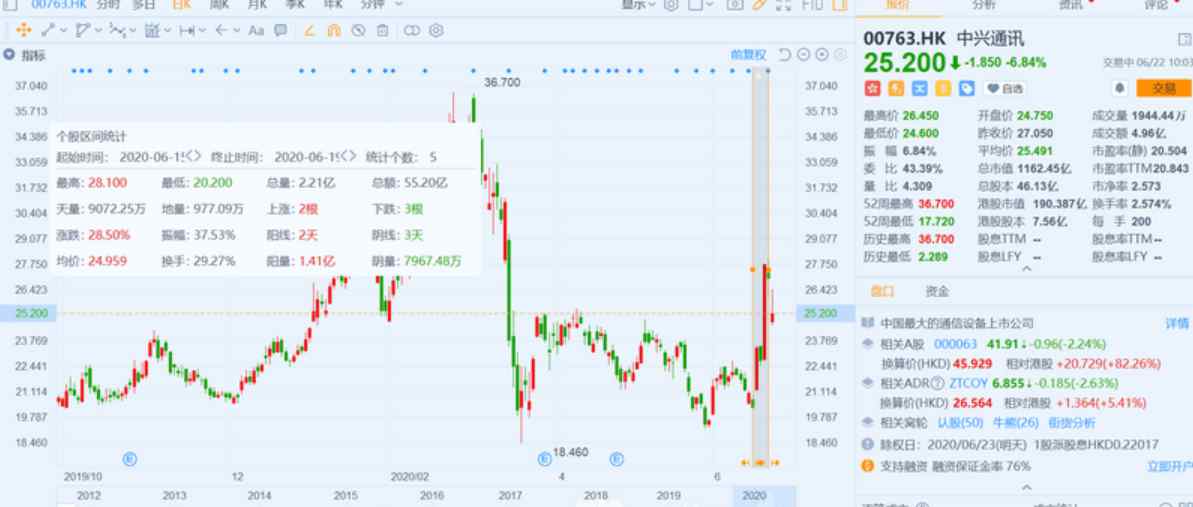The height and width of the screenshot is (507, 1193).
Task: Click the blue badge icon under price
Action: (920, 88)
